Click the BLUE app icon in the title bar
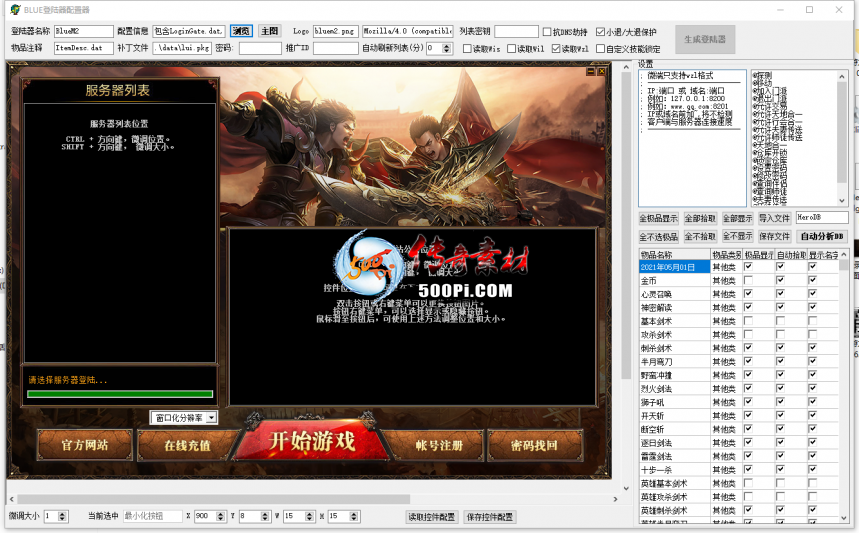The width and height of the screenshot is (860, 533). pyautogui.click(x=15, y=10)
